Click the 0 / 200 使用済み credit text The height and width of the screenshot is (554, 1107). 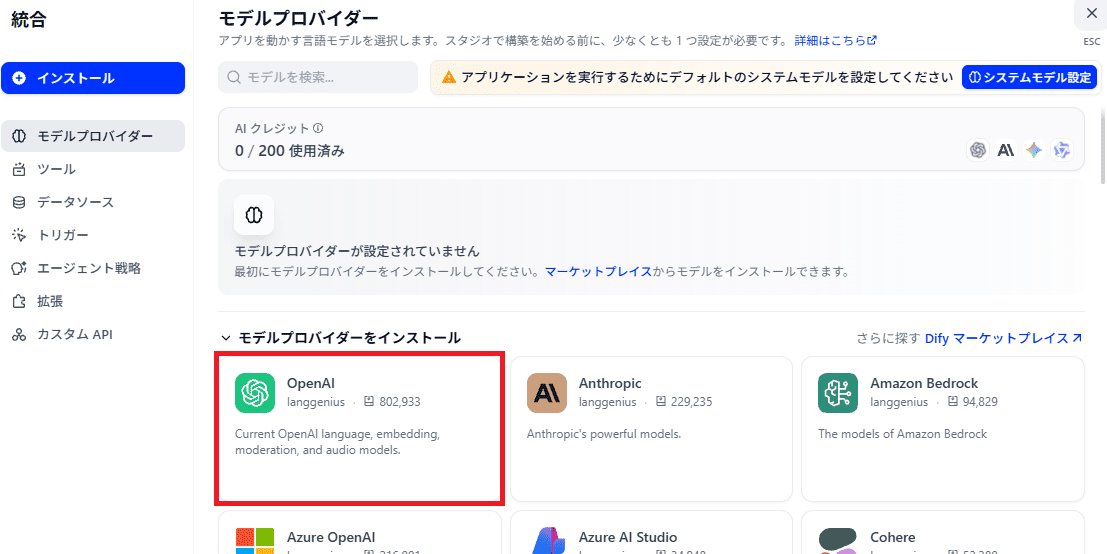(x=289, y=151)
